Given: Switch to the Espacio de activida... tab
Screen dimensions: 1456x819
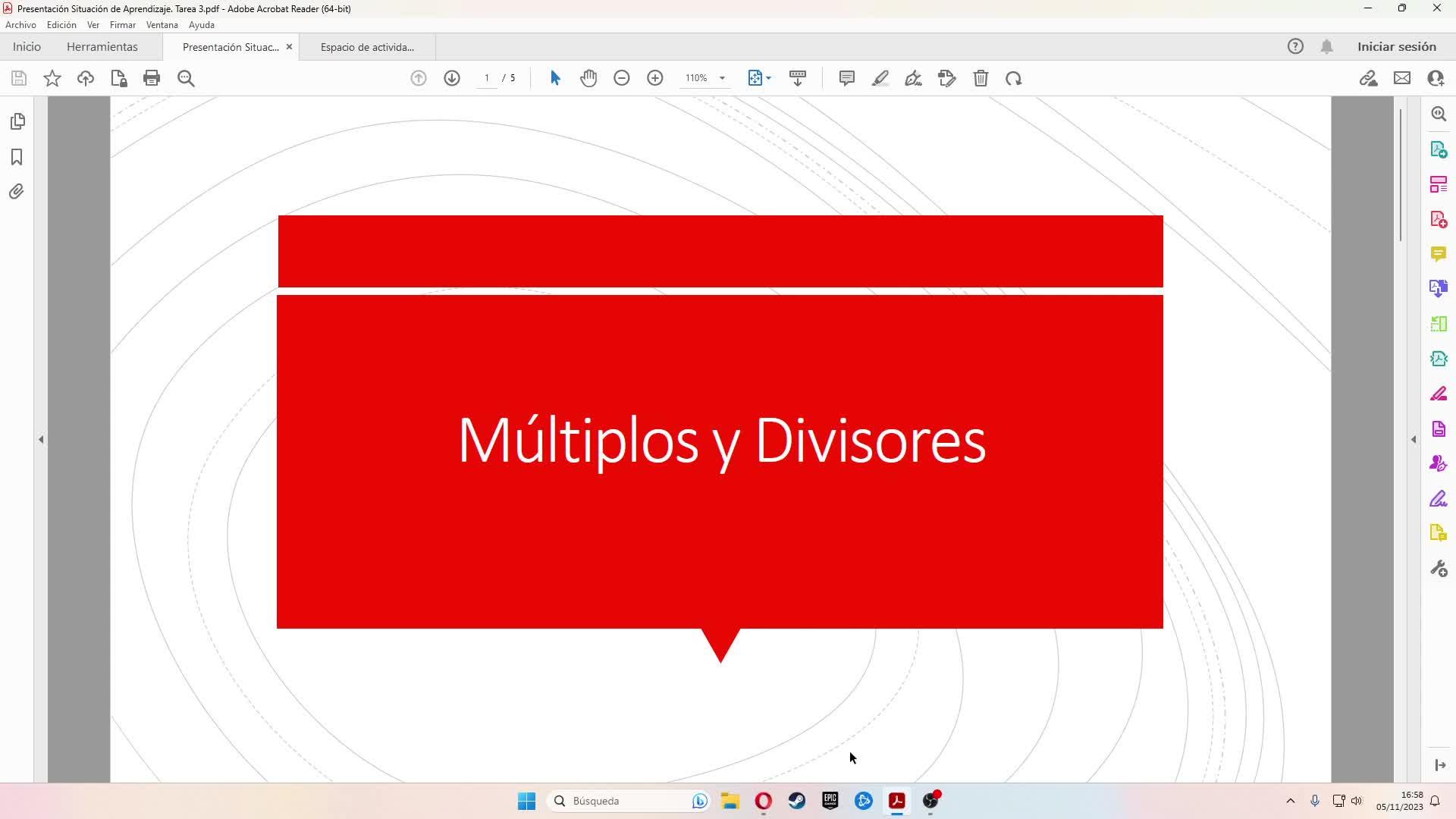Looking at the screenshot, I should tap(367, 47).
